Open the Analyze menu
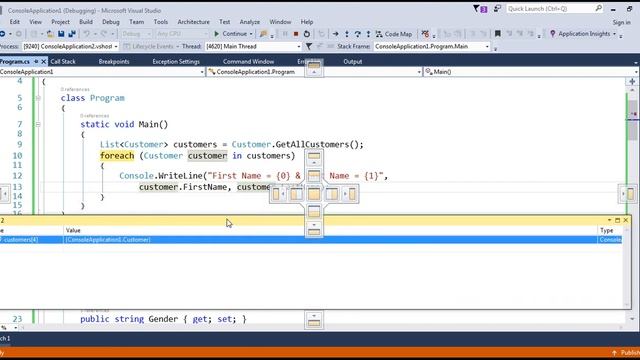The image size is (640, 360). (x=249, y=22)
